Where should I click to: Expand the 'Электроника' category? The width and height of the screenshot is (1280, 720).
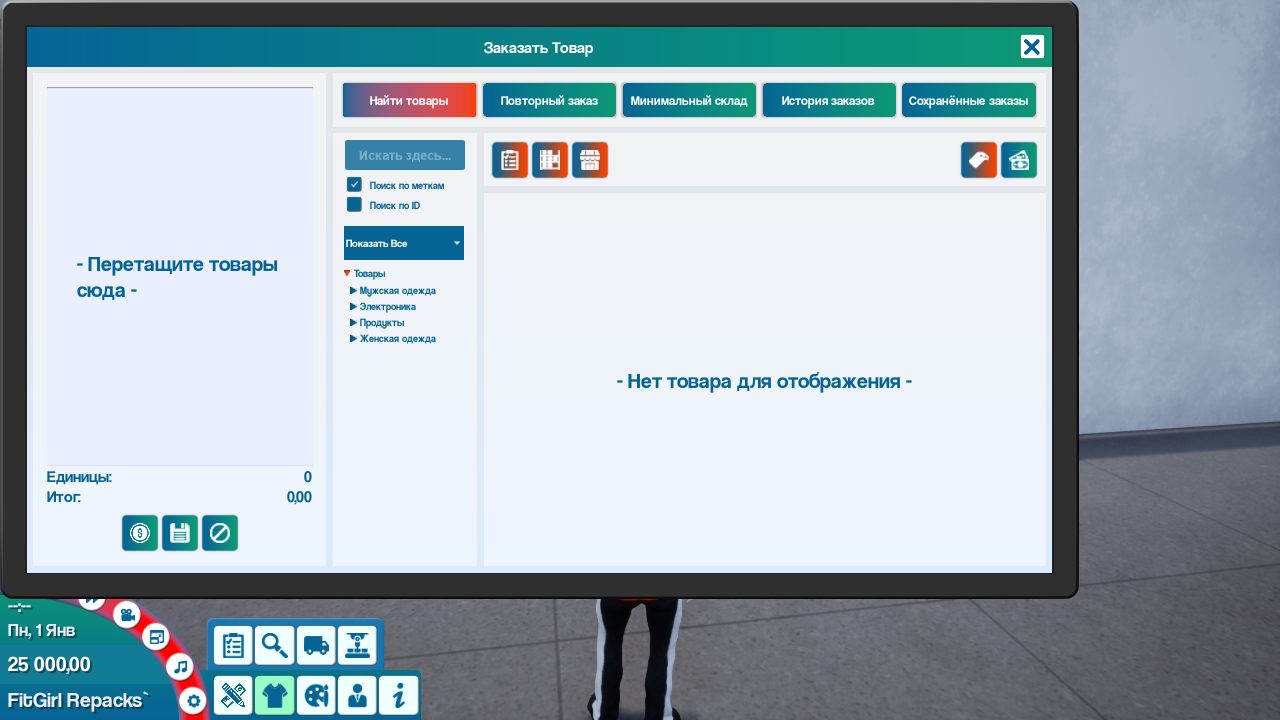click(x=354, y=307)
